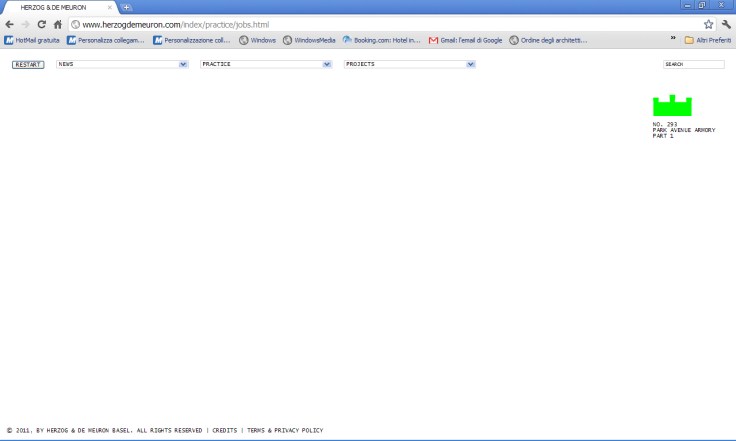Open the wrench settings menu
Viewport: 736px width, 441px height.
(725, 24)
